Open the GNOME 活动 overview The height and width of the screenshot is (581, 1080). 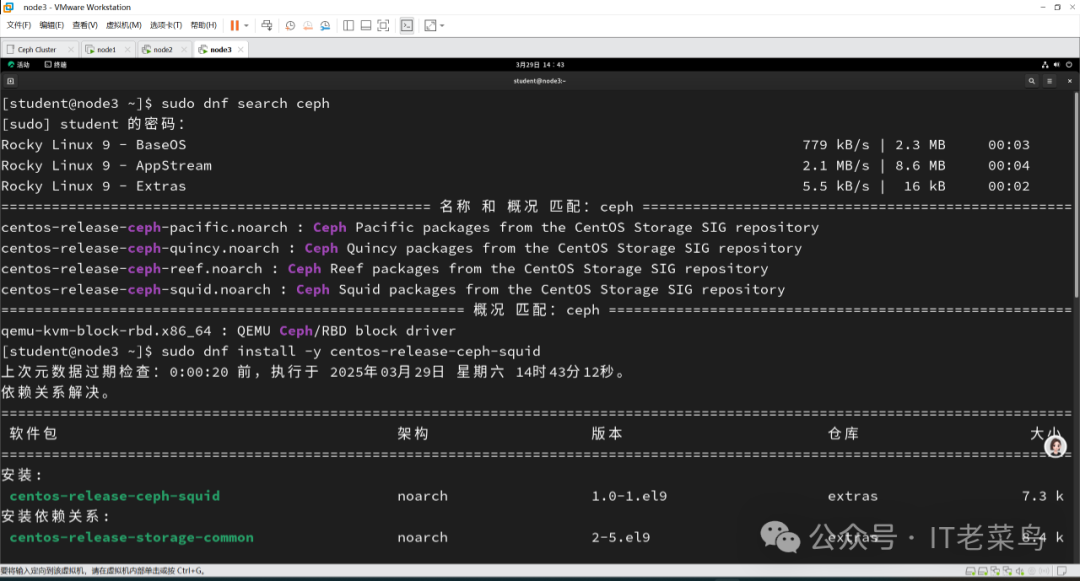pyautogui.click(x=19, y=65)
